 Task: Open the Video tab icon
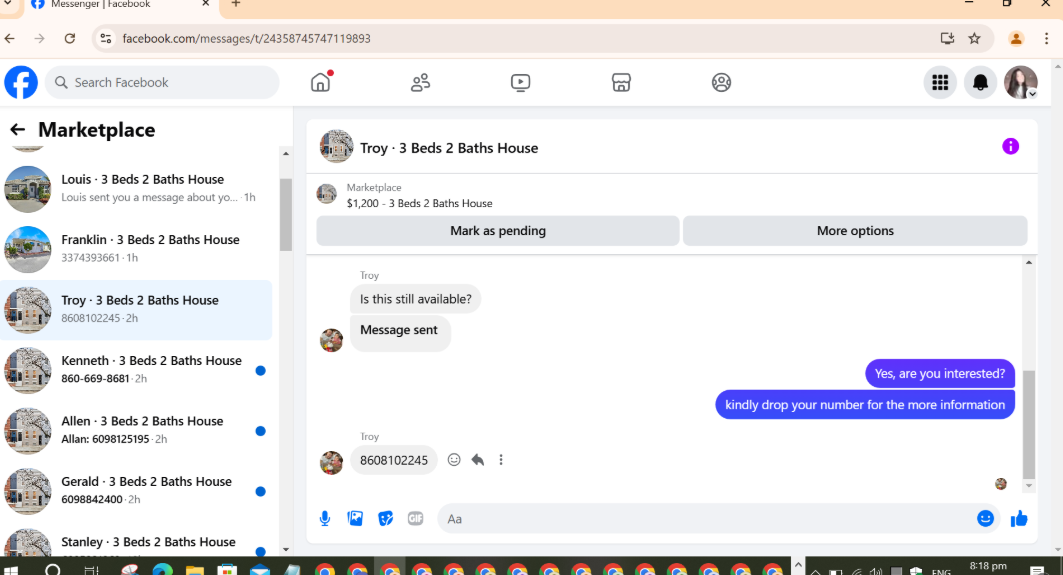tap(520, 83)
